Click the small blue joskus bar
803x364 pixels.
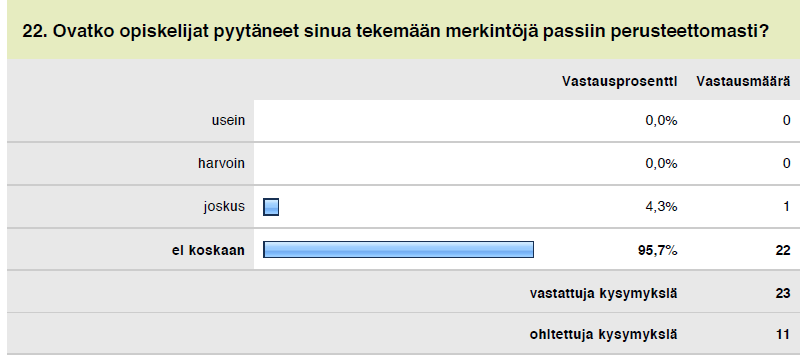point(271,207)
